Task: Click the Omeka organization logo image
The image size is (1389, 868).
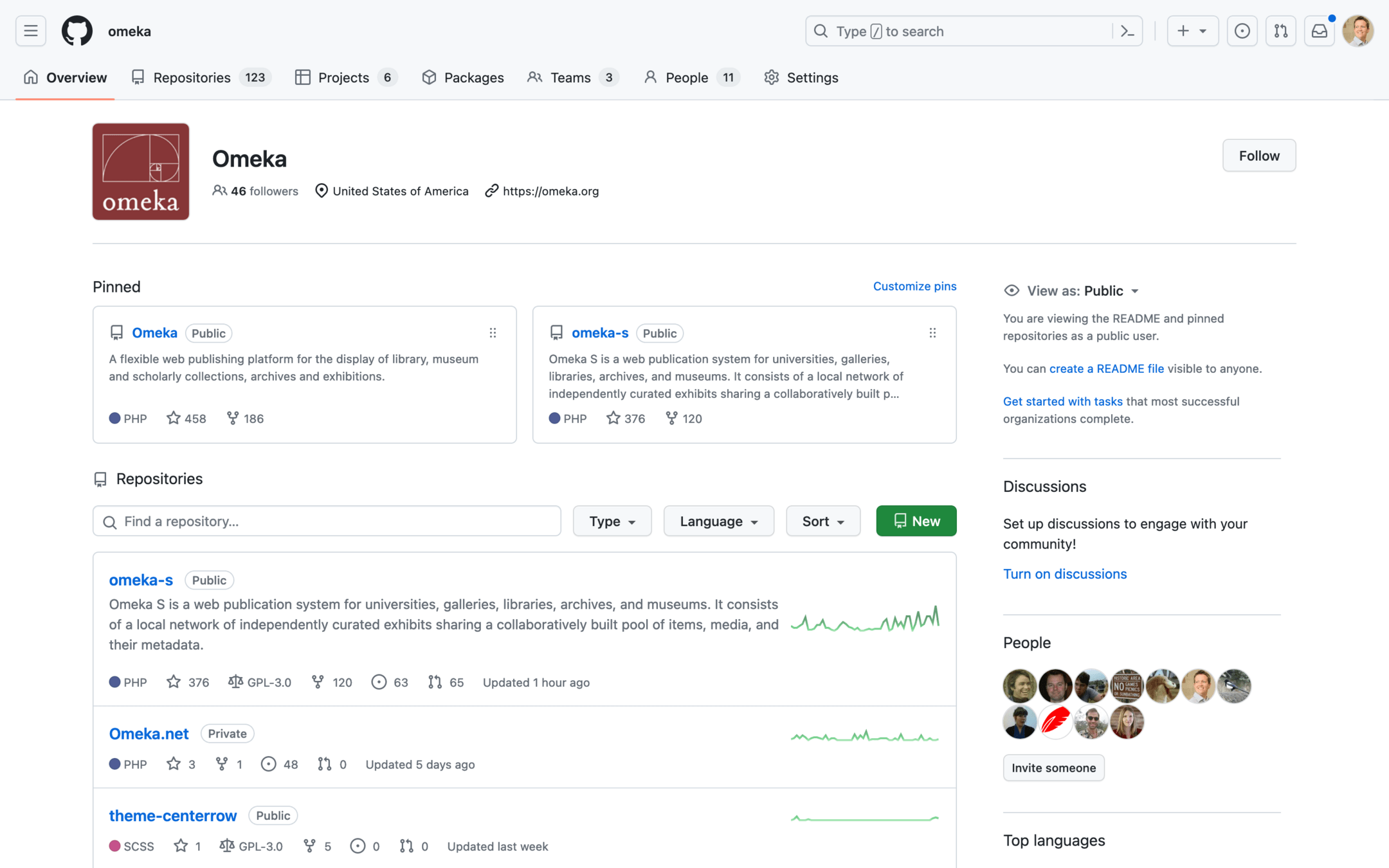Action: point(141,172)
